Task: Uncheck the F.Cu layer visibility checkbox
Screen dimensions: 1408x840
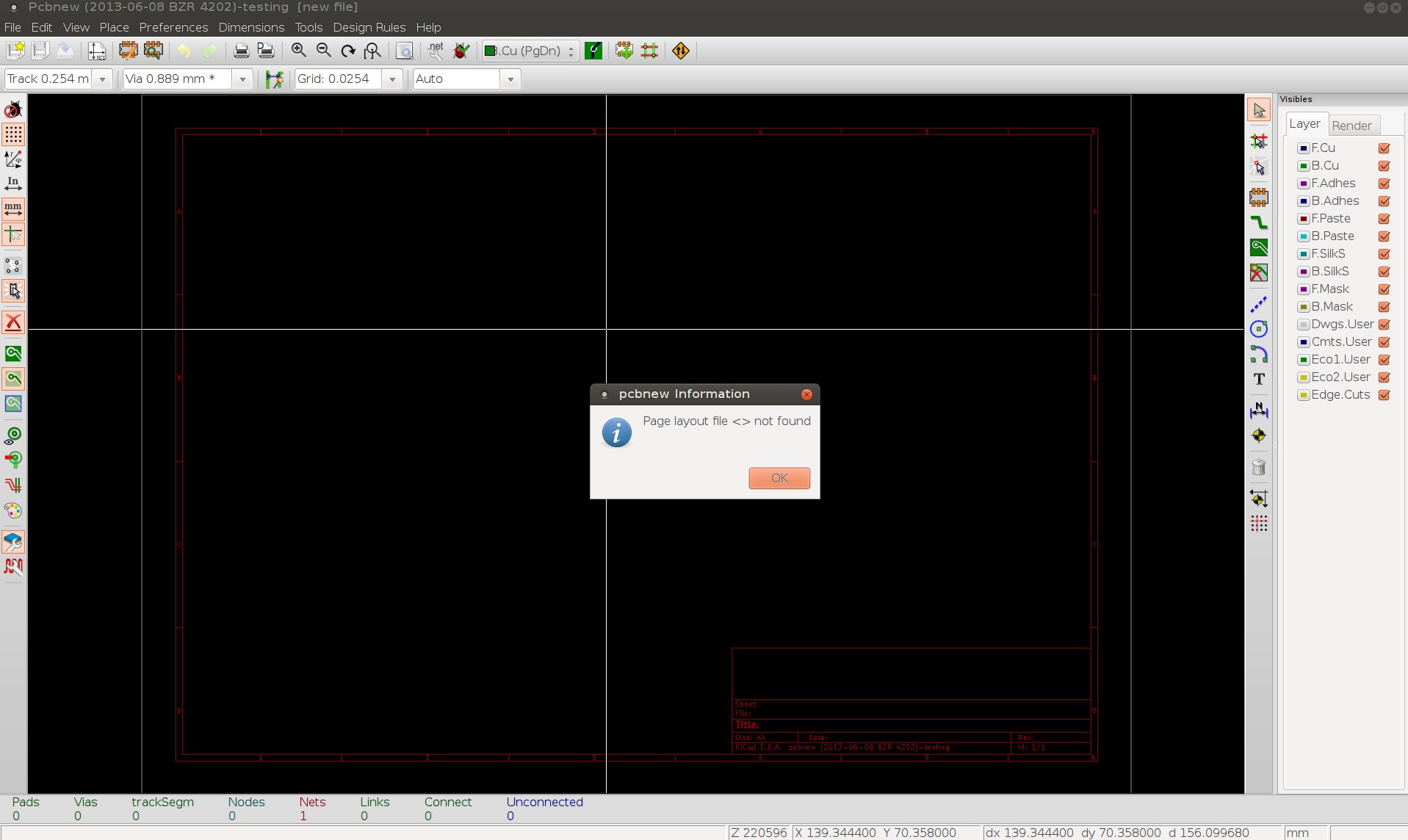Action: [1384, 148]
